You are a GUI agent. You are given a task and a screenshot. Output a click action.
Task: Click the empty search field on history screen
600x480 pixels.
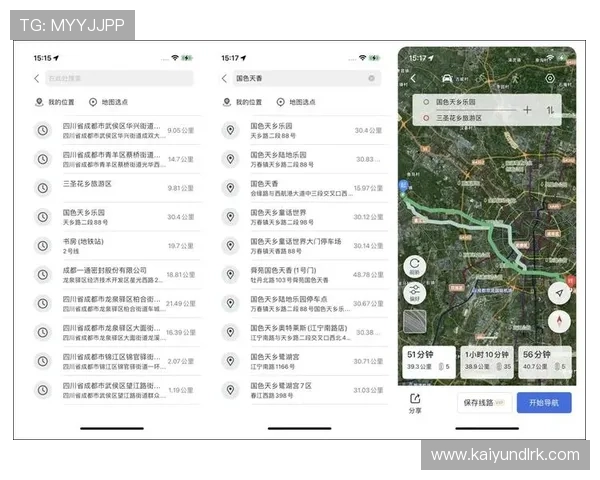point(119,78)
